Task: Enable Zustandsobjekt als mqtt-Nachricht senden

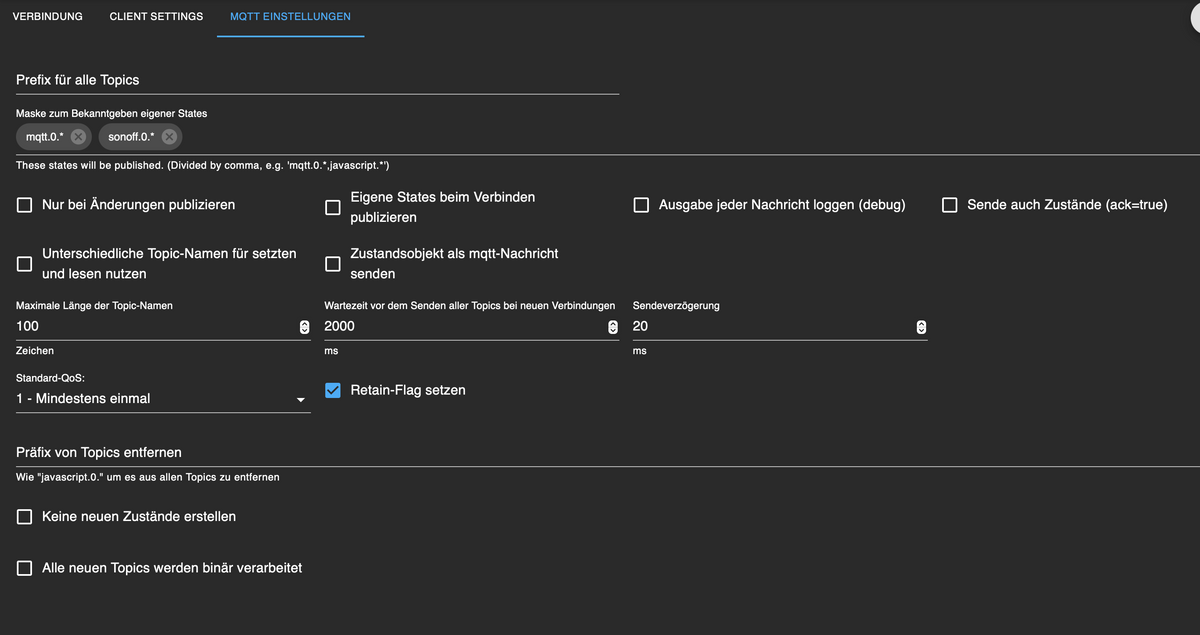Action: click(333, 264)
